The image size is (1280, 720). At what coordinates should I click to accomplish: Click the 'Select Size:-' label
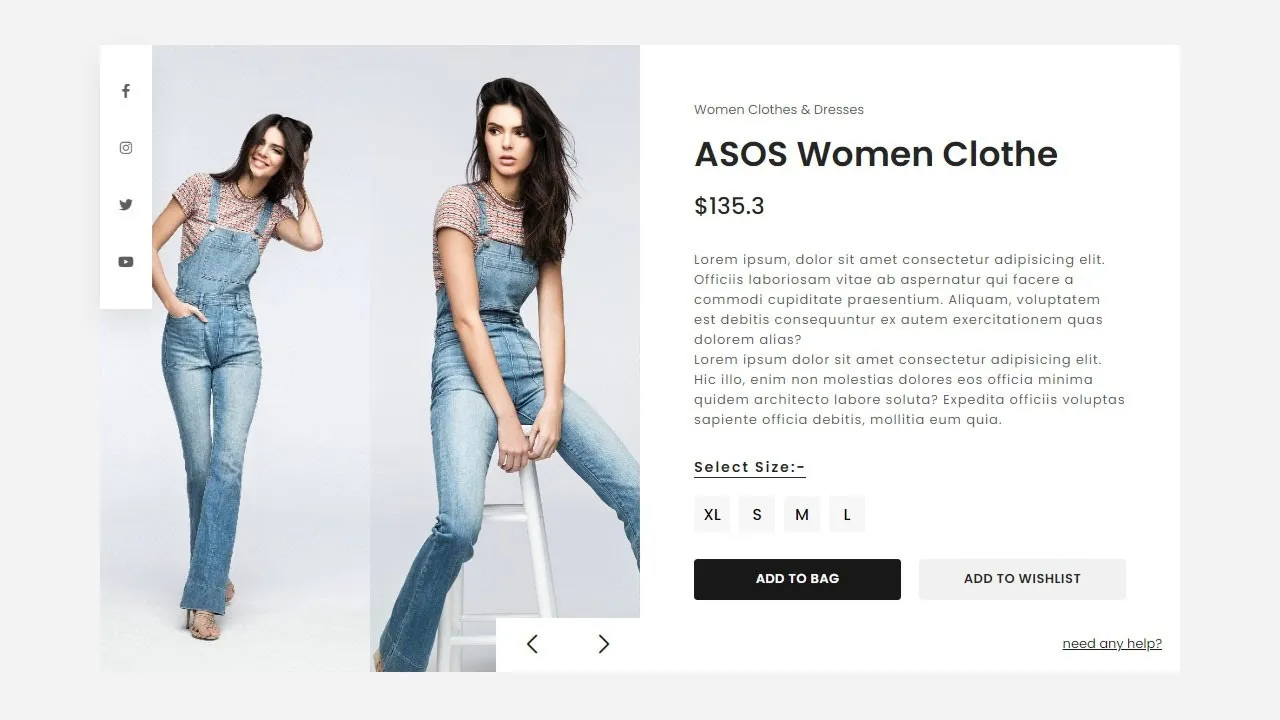(x=750, y=467)
